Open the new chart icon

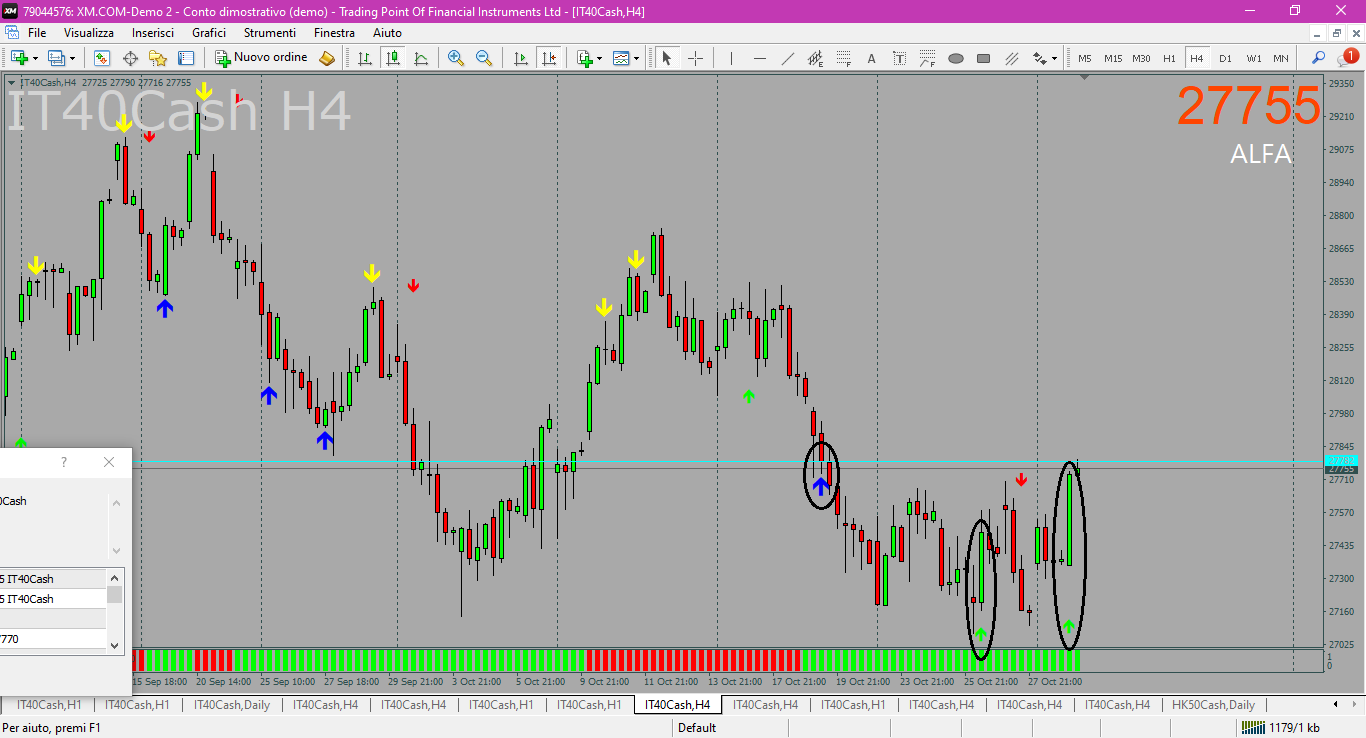click(18, 58)
